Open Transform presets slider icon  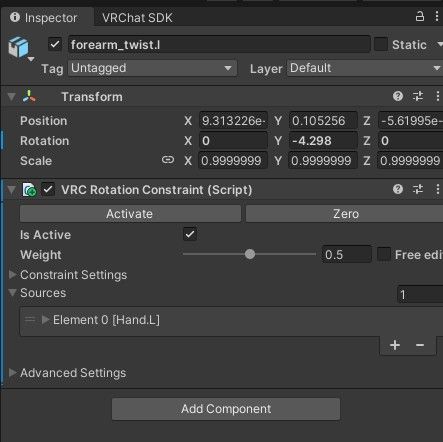(418, 97)
